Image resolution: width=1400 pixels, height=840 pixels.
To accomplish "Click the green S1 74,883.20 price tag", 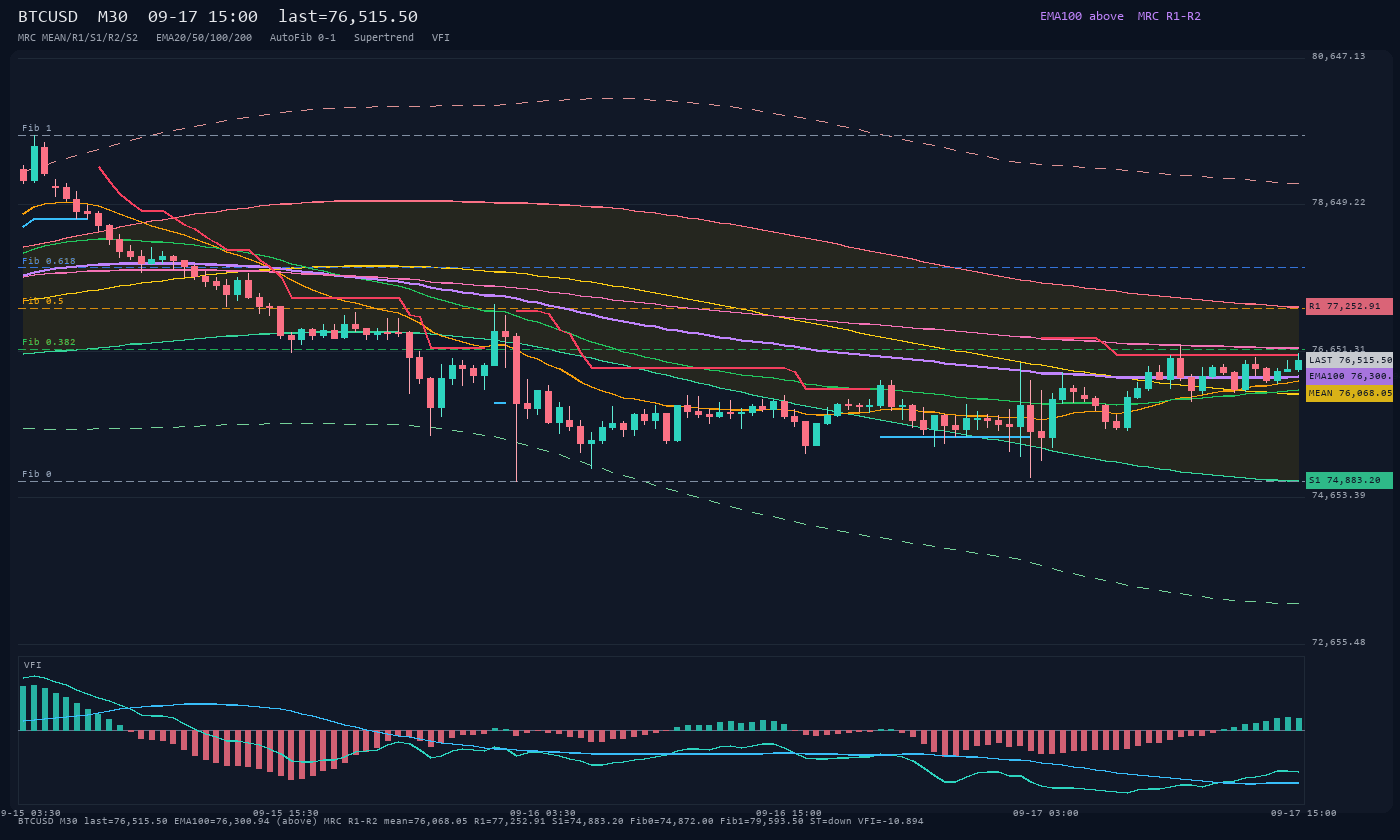I will (x=1349, y=480).
